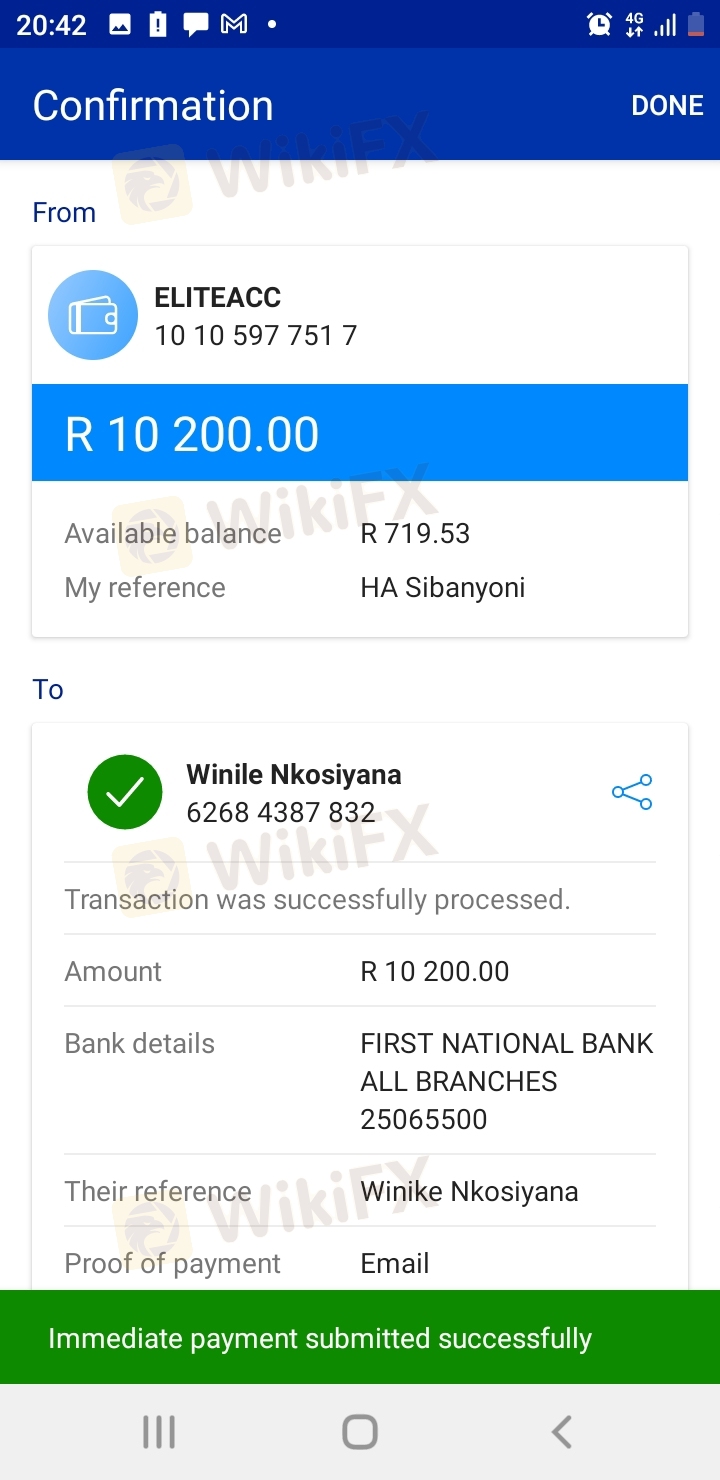This screenshot has height=1480, width=720.
Task: Tap the battery indicator icon
Action: pos(696,25)
